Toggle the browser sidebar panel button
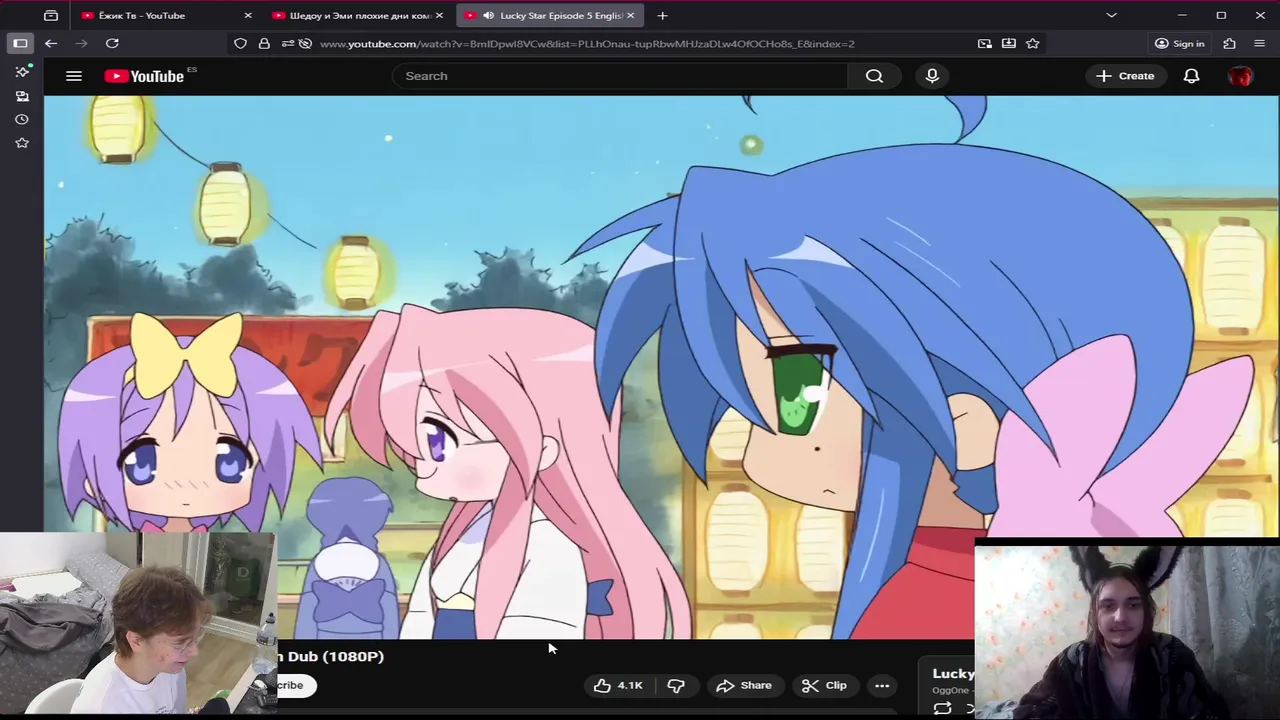 20,43
